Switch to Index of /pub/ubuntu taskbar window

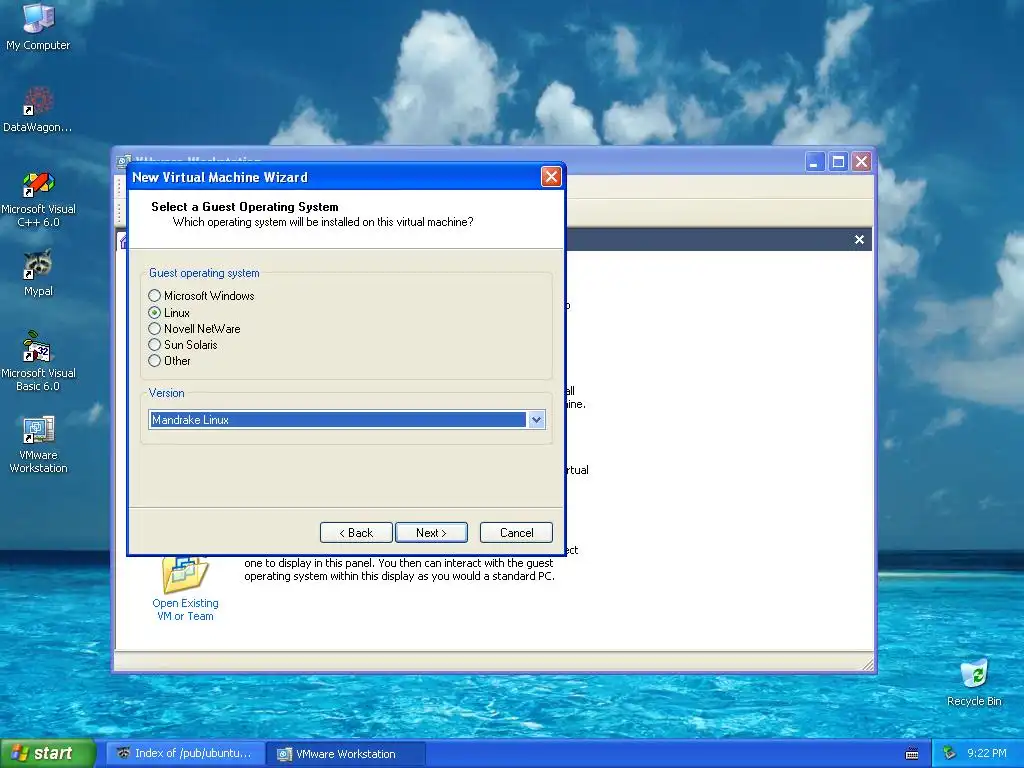(x=185, y=754)
